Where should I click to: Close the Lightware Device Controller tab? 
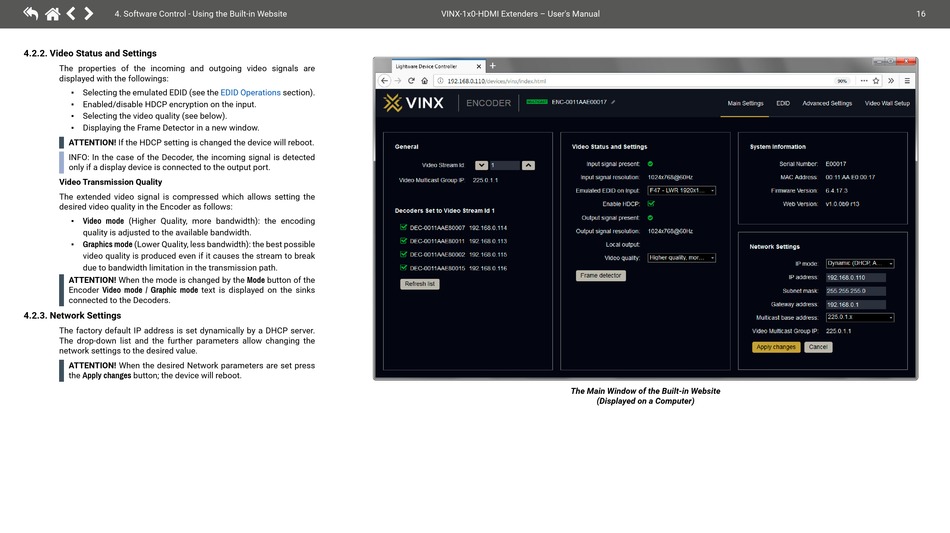(x=479, y=66)
